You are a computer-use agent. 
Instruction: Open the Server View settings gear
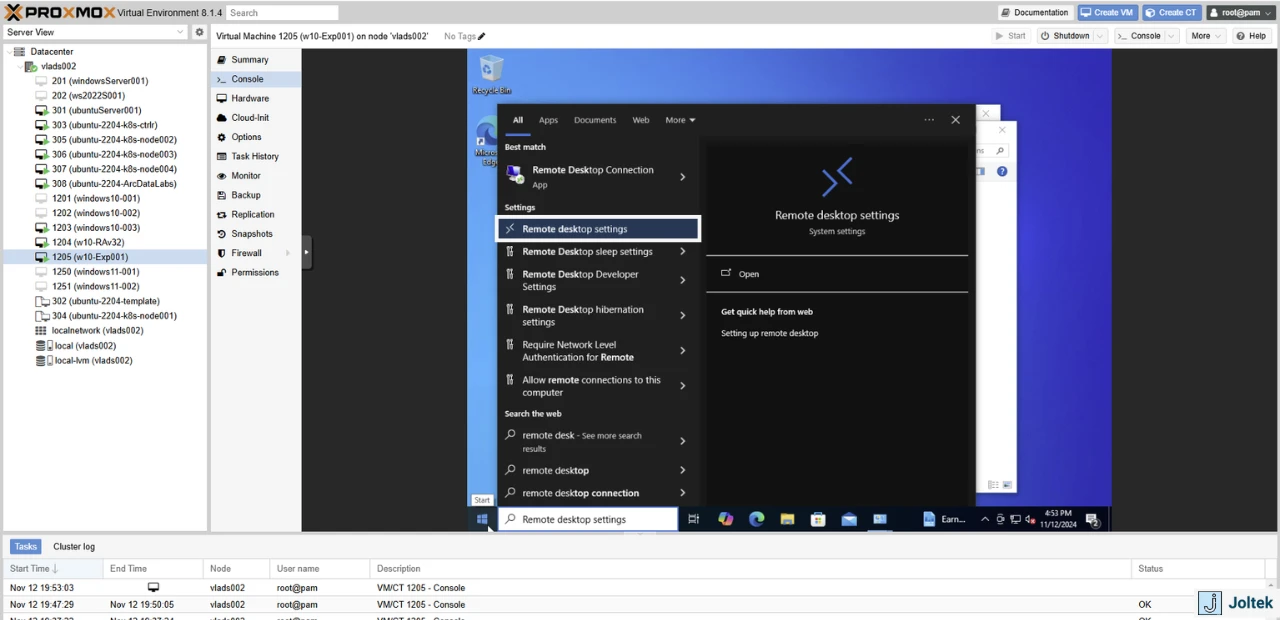coord(199,32)
